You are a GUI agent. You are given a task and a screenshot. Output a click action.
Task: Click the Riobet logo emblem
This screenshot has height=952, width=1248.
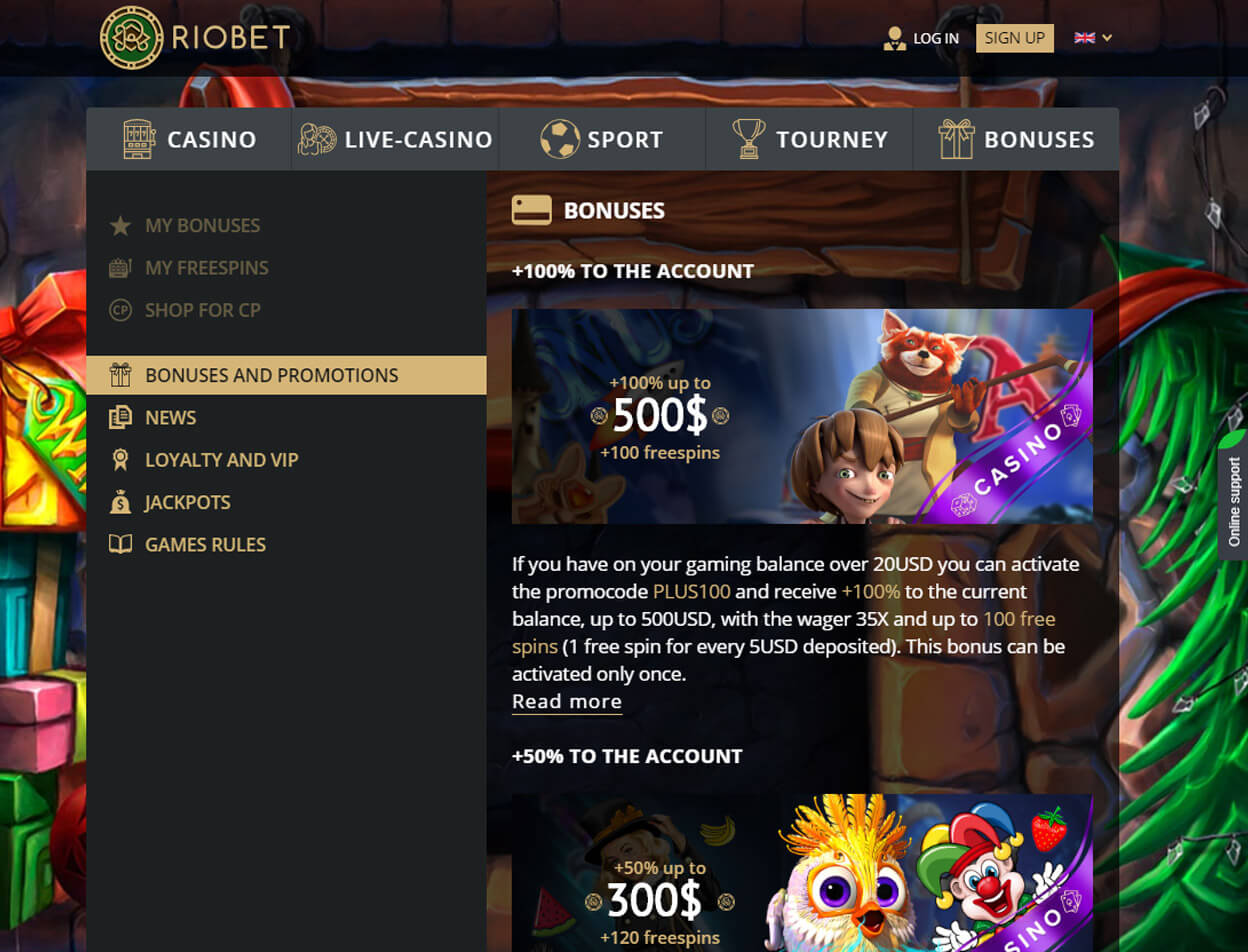click(x=131, y=38)
